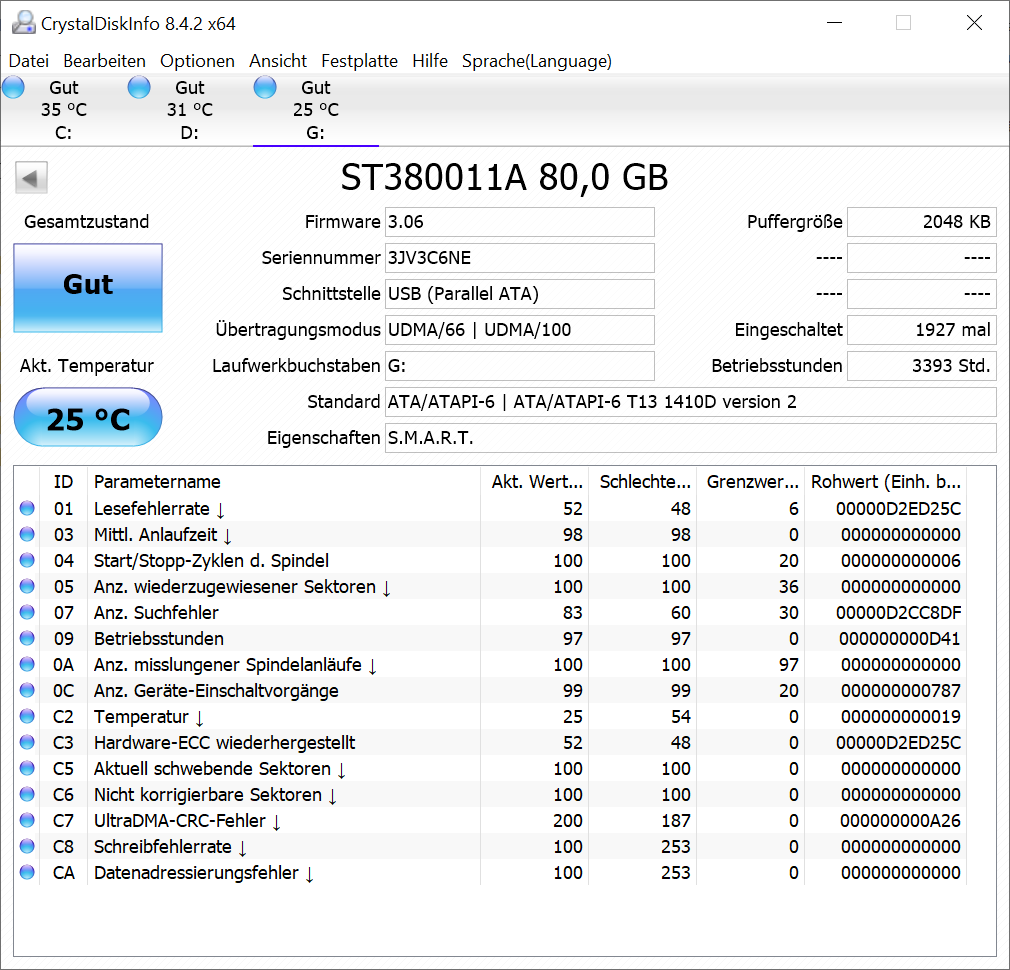
Task: Click the Schlechte... column header
Action: 643,482
